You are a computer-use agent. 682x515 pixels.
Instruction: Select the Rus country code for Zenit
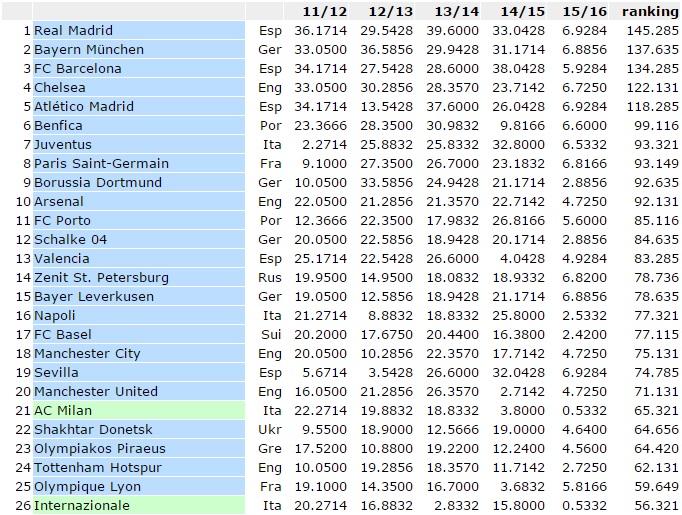269,278
